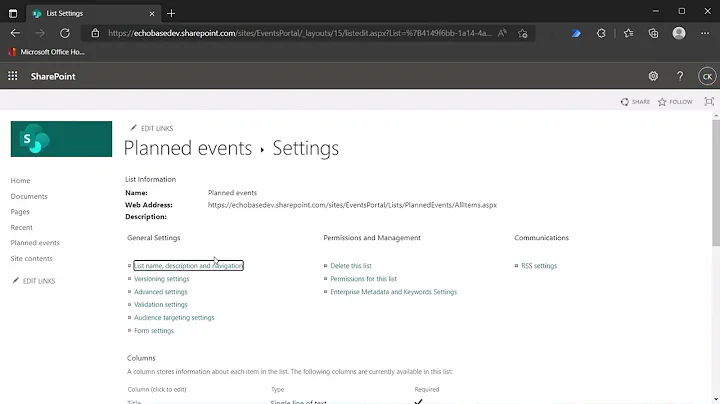The image size is (720, 404).
Task: Open Site contents in left navigation
Action: click(x=31, y=258)
